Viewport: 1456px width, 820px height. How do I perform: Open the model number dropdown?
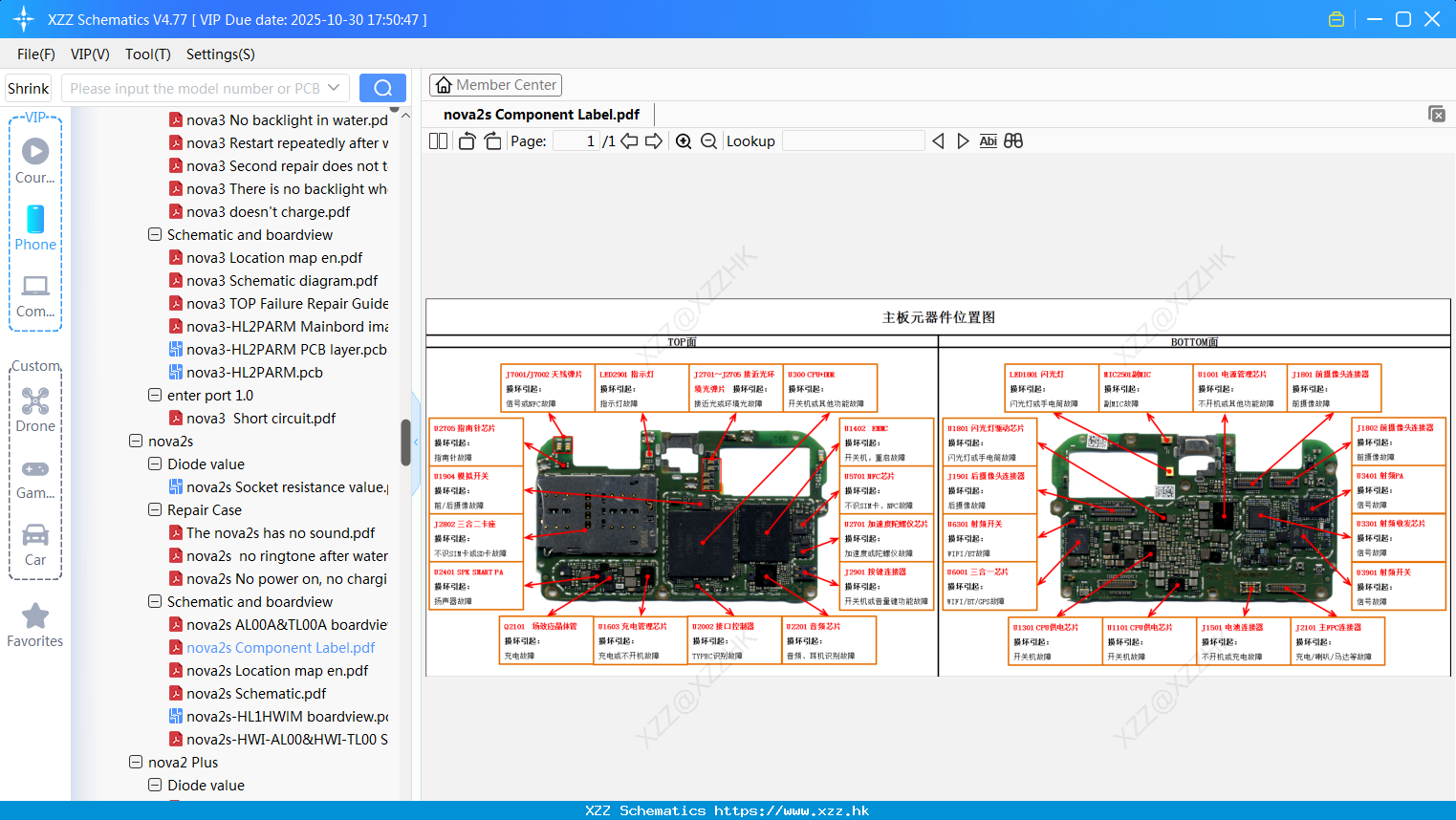pos(334,88)
